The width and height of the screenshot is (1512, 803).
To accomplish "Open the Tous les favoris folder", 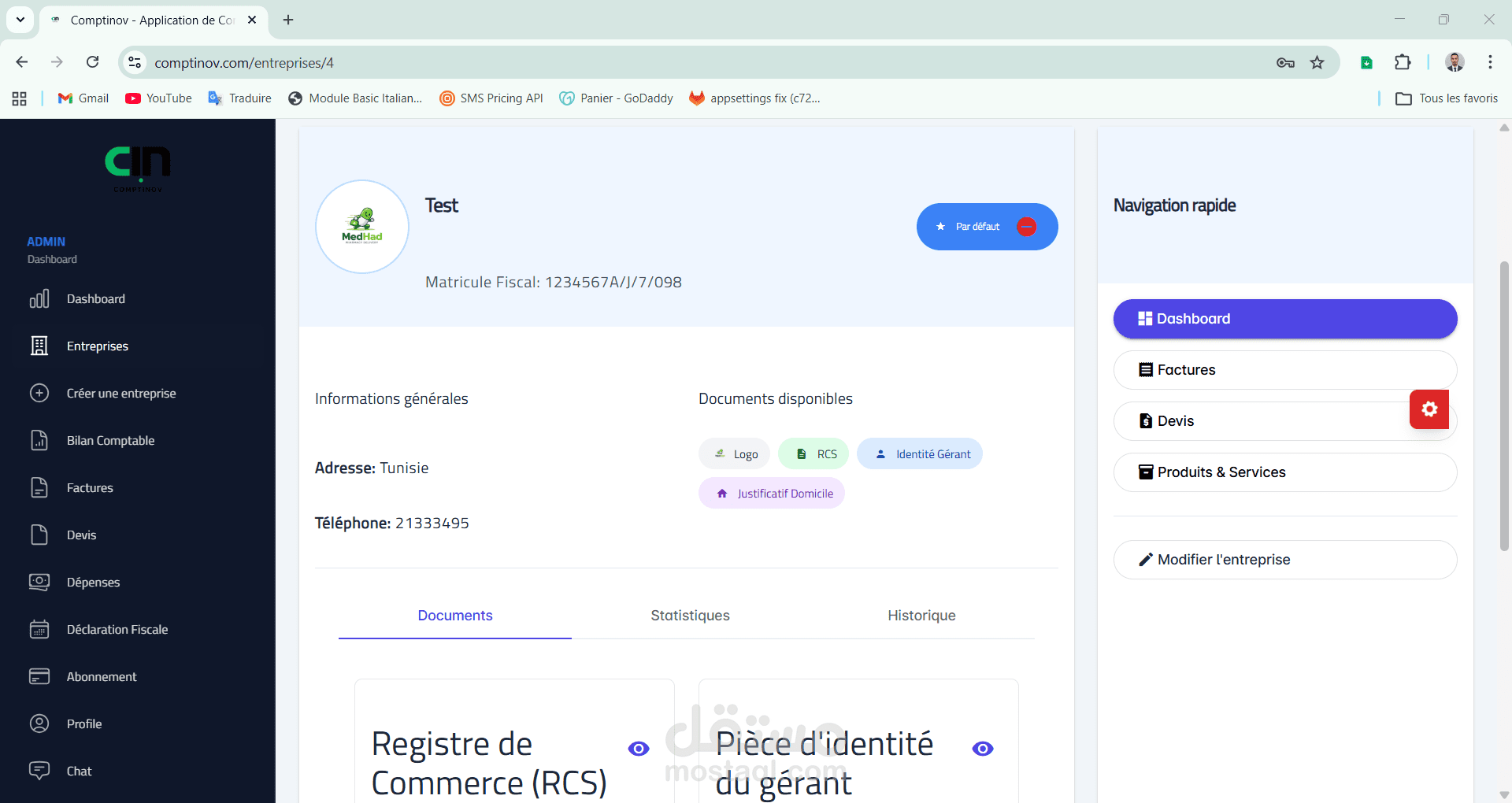I will click(1447, 98).
